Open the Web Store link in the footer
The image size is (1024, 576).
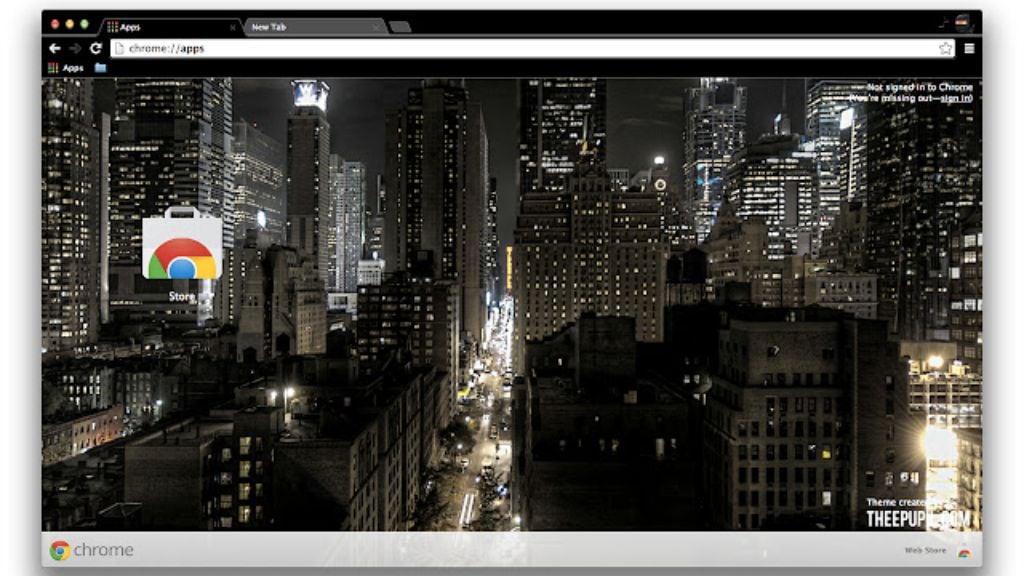[x=925, y=551]
